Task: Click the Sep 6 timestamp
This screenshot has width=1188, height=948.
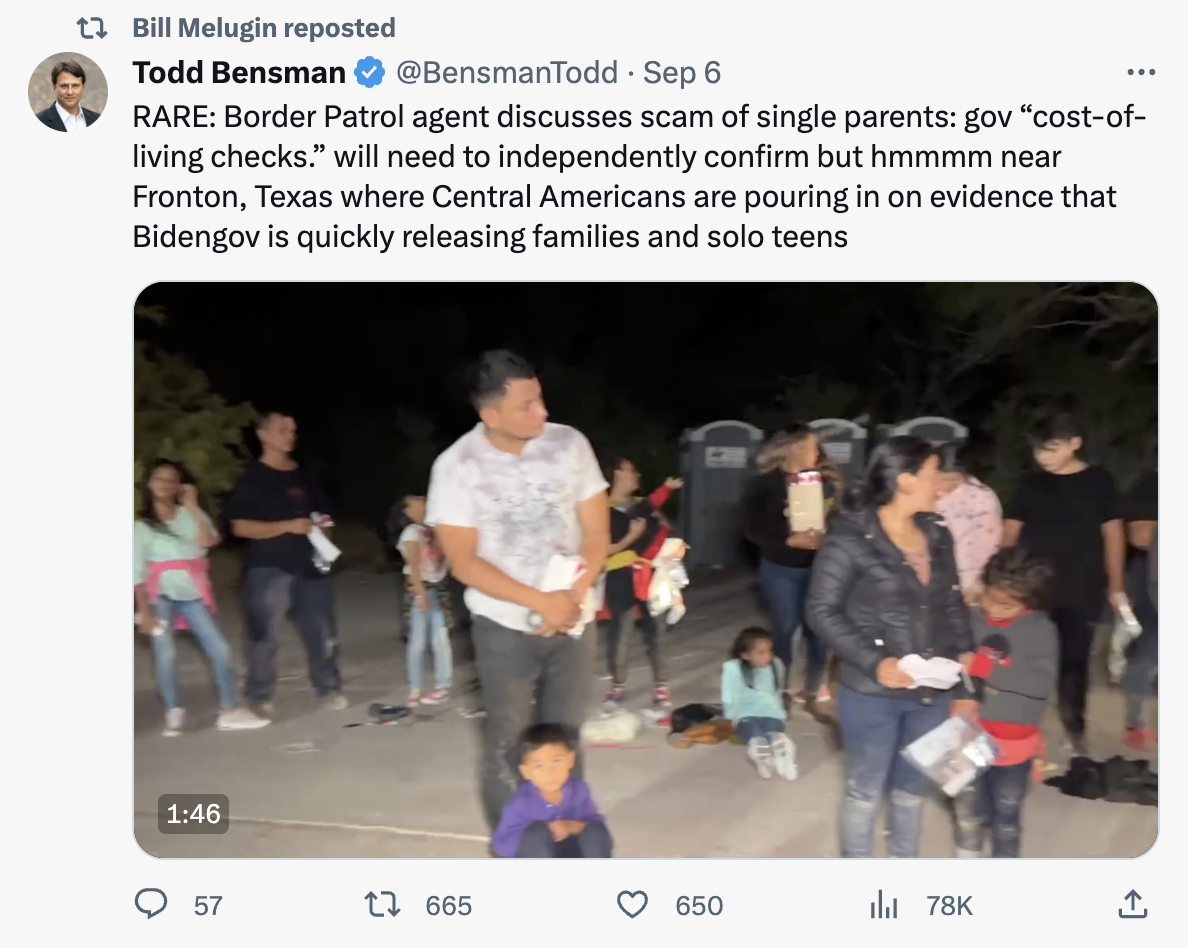Action: [x=682, y=73]
